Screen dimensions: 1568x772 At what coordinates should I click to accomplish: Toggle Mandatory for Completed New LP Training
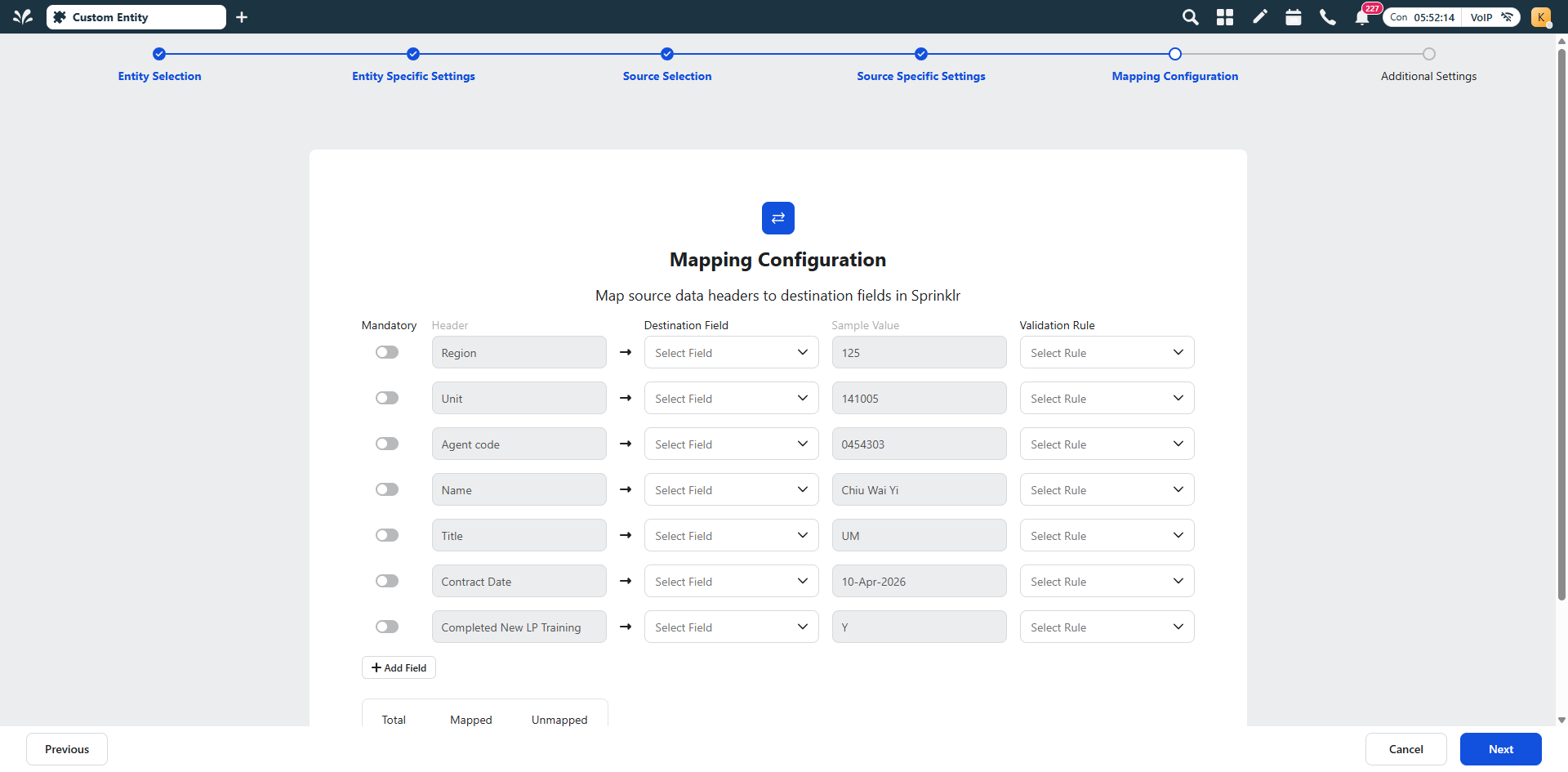[387, 627]
